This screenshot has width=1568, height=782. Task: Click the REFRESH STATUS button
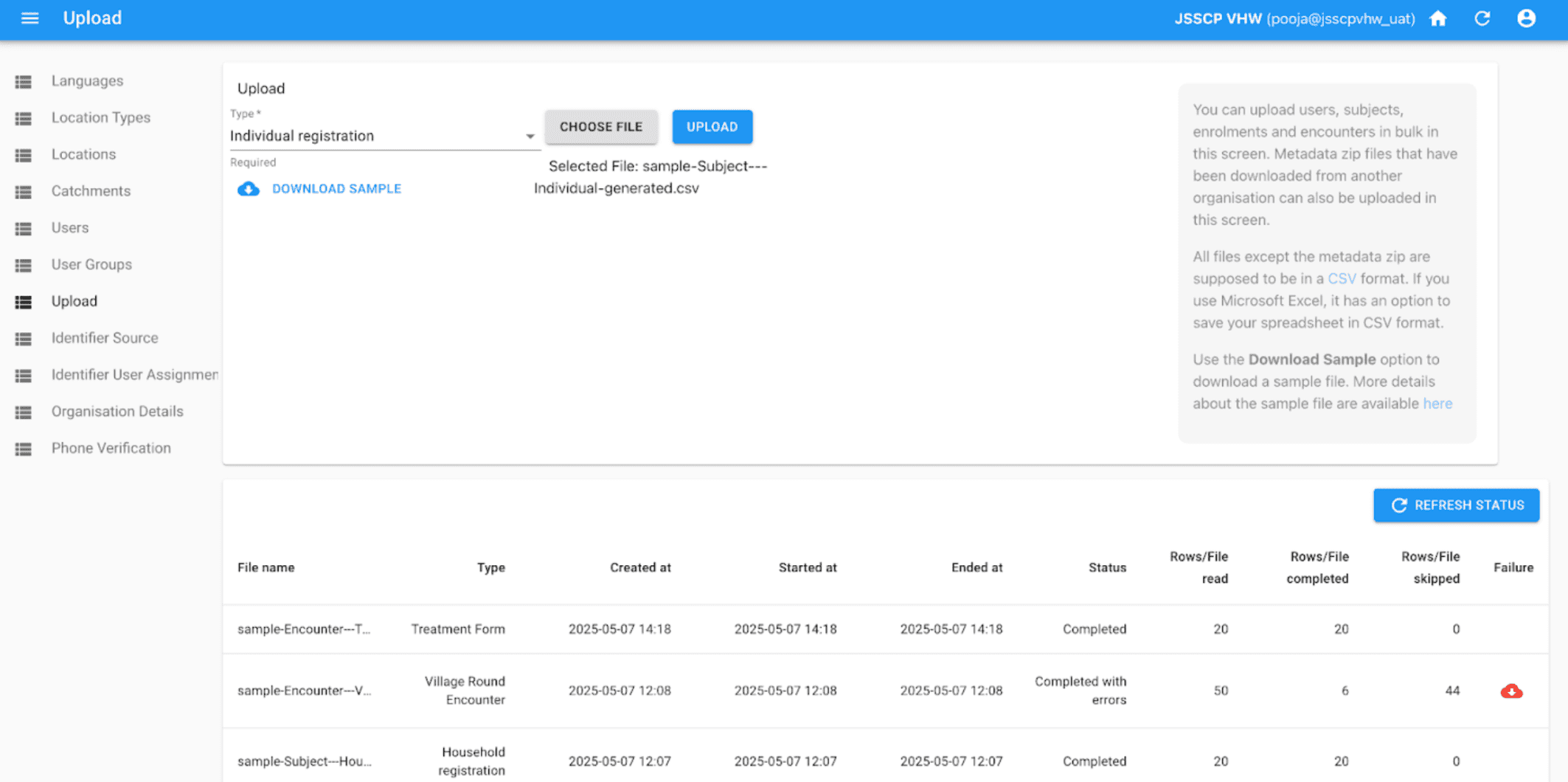click(x=1456, y=505)
